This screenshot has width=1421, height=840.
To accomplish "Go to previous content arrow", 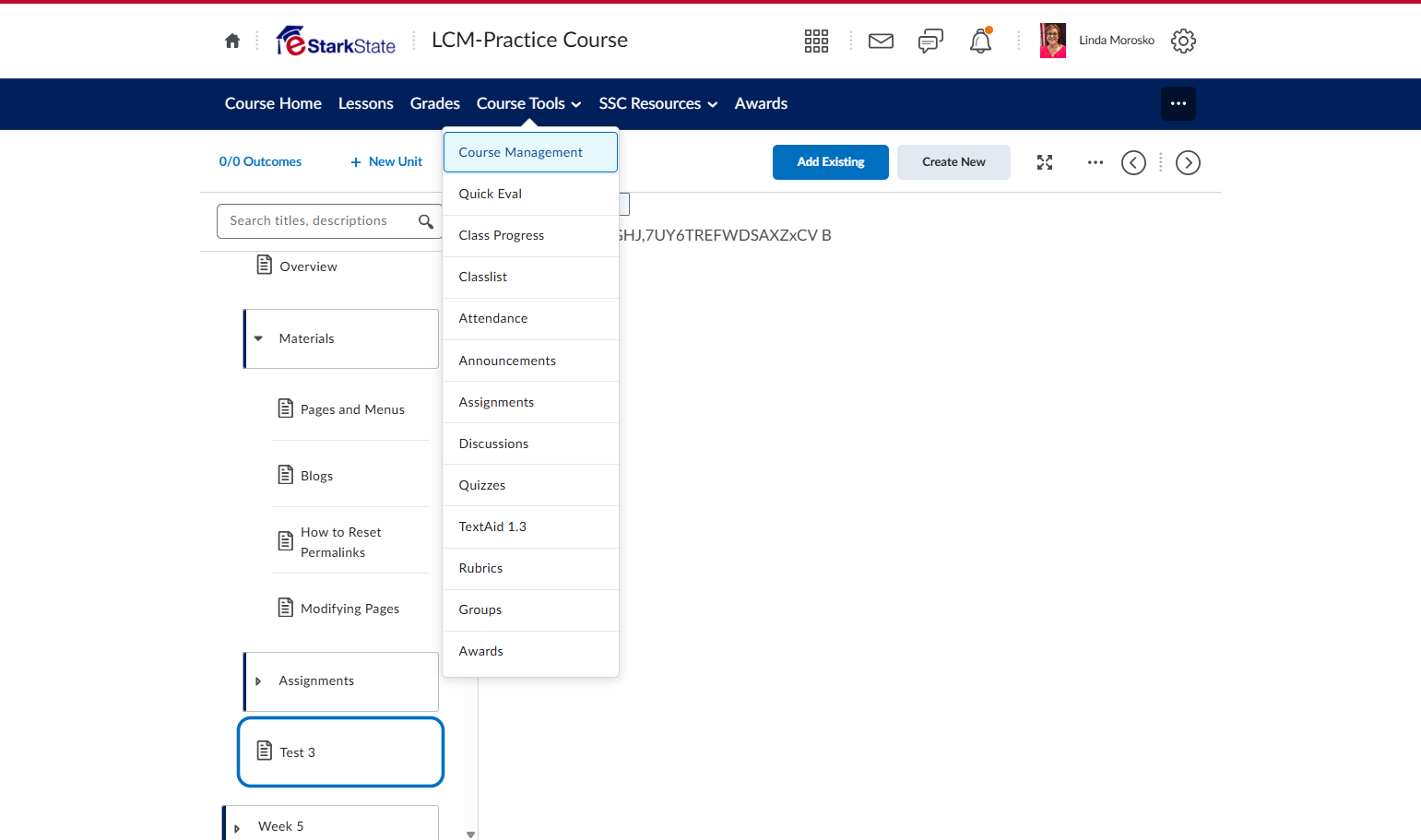I will (1133, 162).
